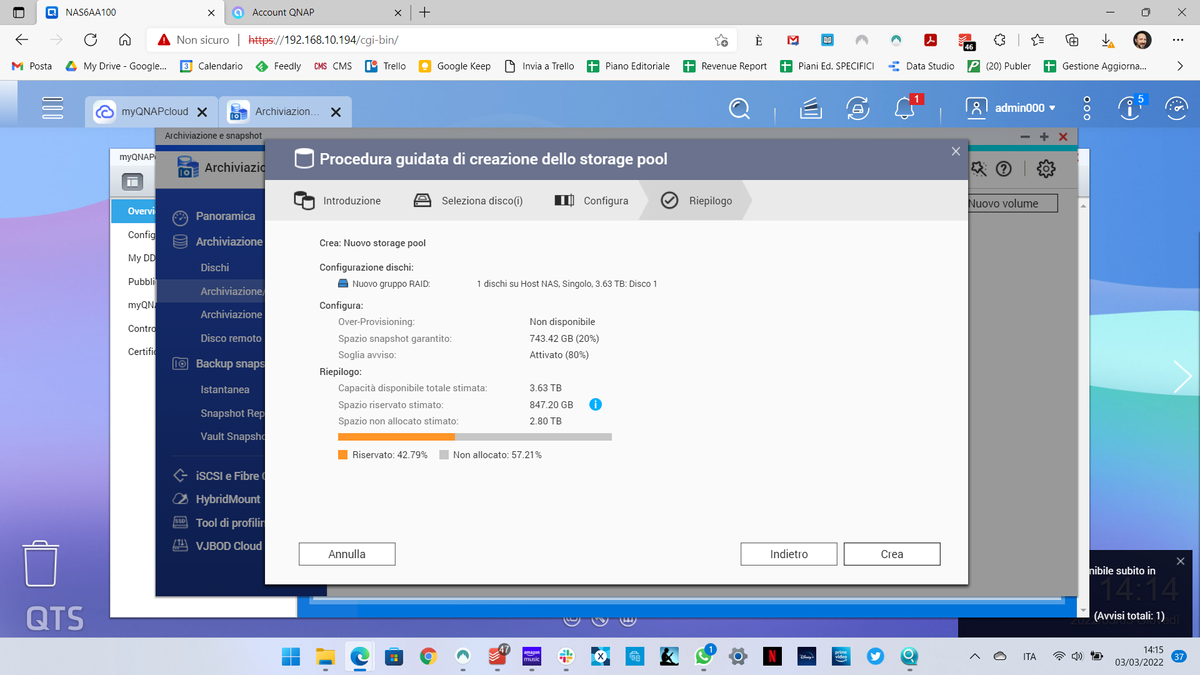Go to the Seleziona disco(i) wizard step
The image size is (1200, 675).
point(468,201)
